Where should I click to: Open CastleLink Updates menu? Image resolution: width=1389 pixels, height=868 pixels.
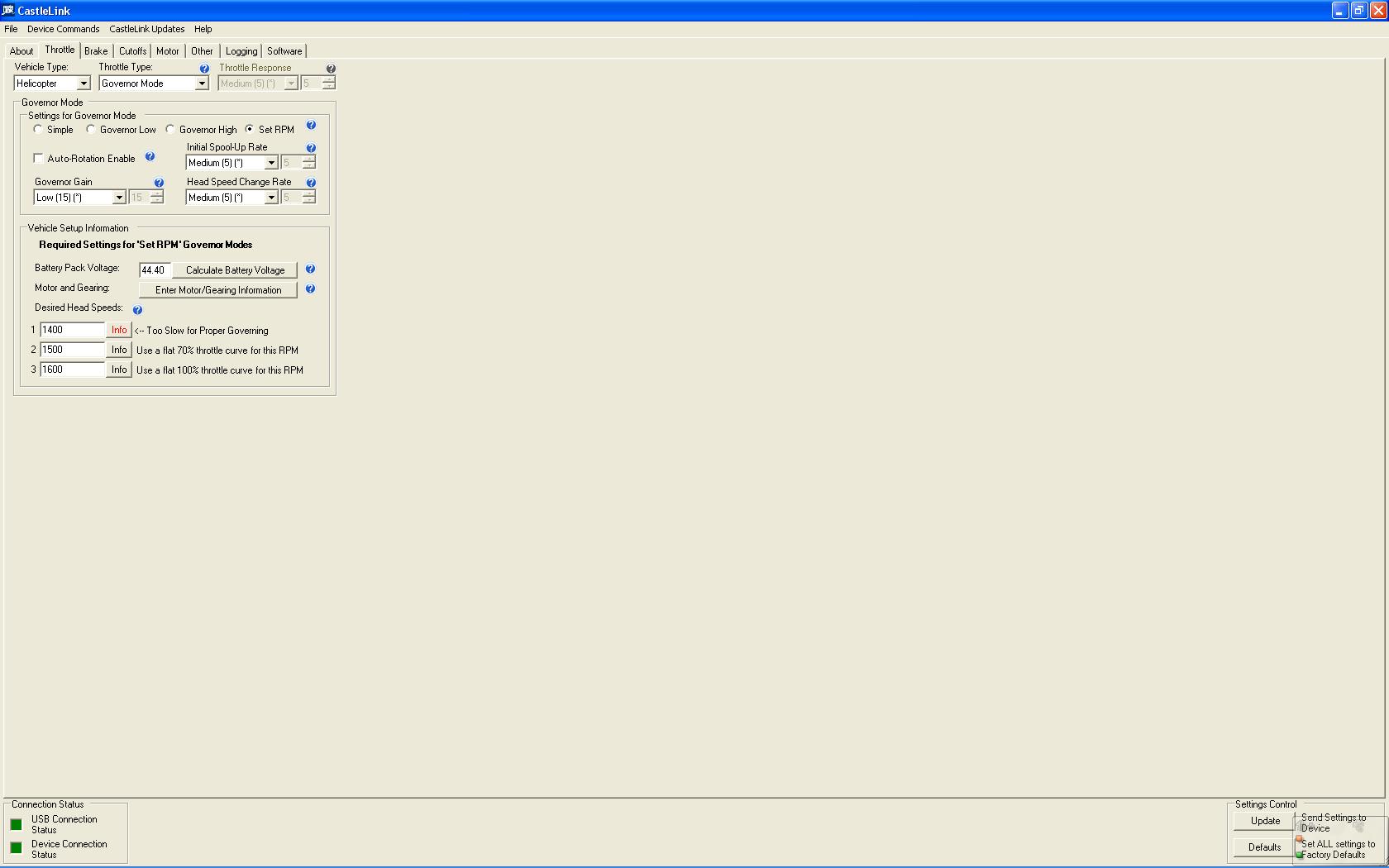coord(146,29)
